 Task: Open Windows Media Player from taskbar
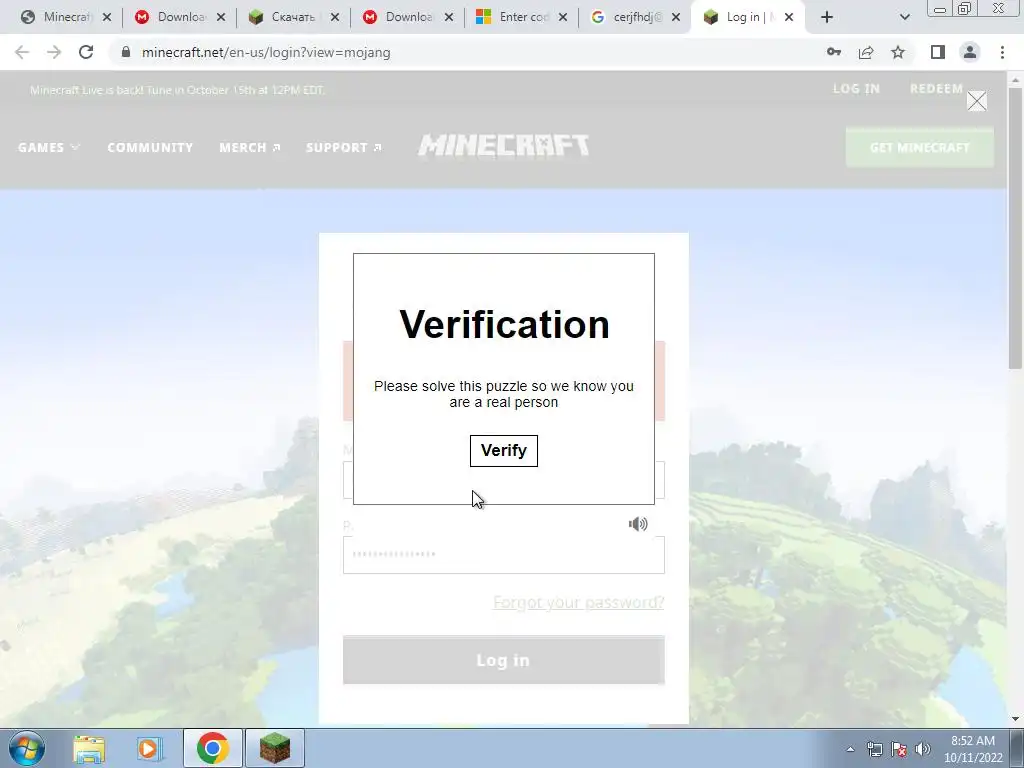[x=150, y=748]
